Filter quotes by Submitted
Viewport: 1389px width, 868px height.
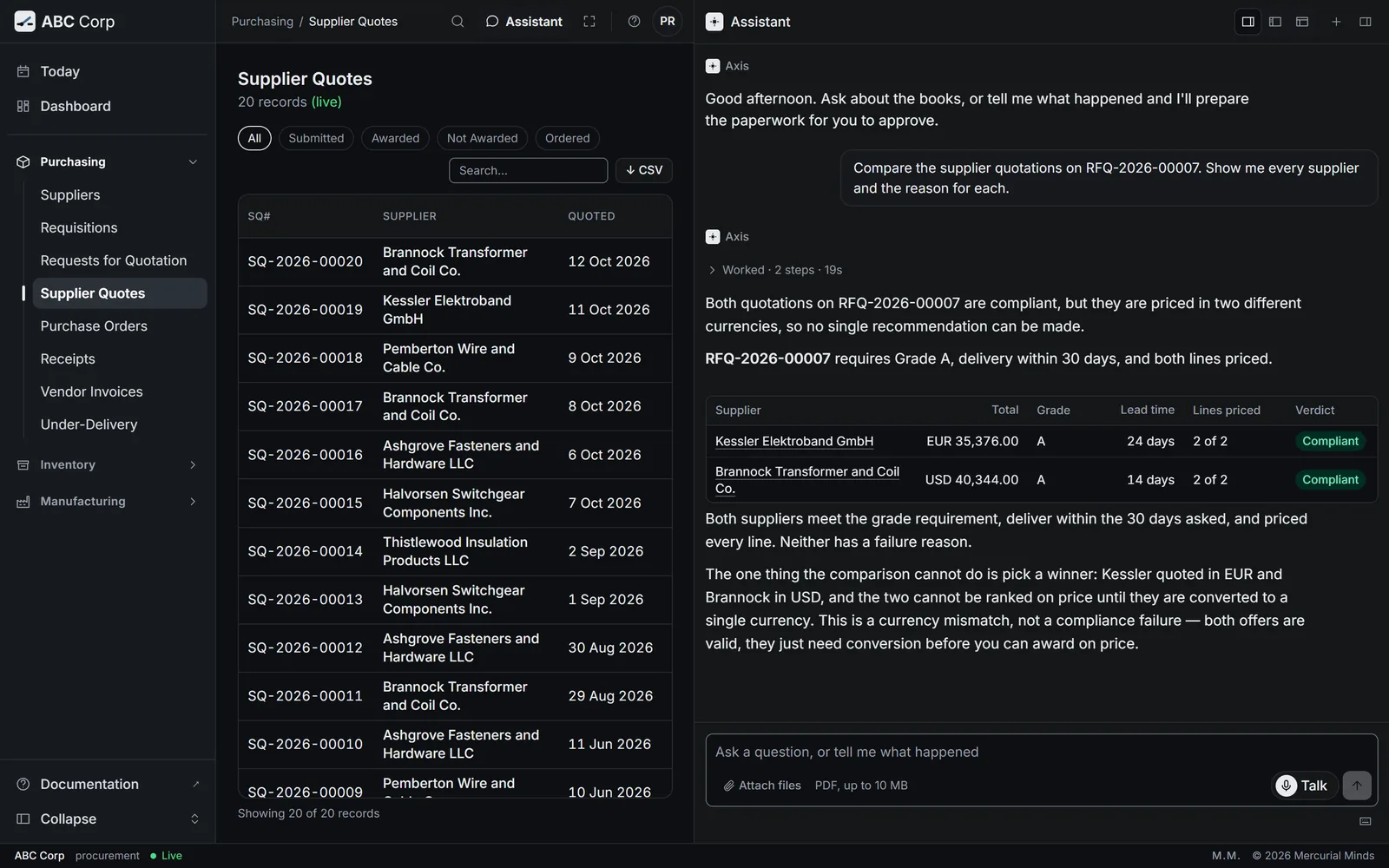tap(316, 138)
